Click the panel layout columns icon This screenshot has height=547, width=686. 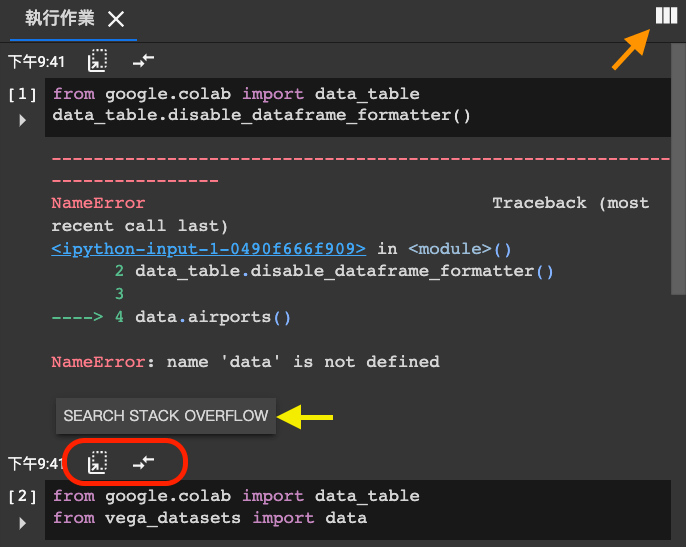[665, 15]
